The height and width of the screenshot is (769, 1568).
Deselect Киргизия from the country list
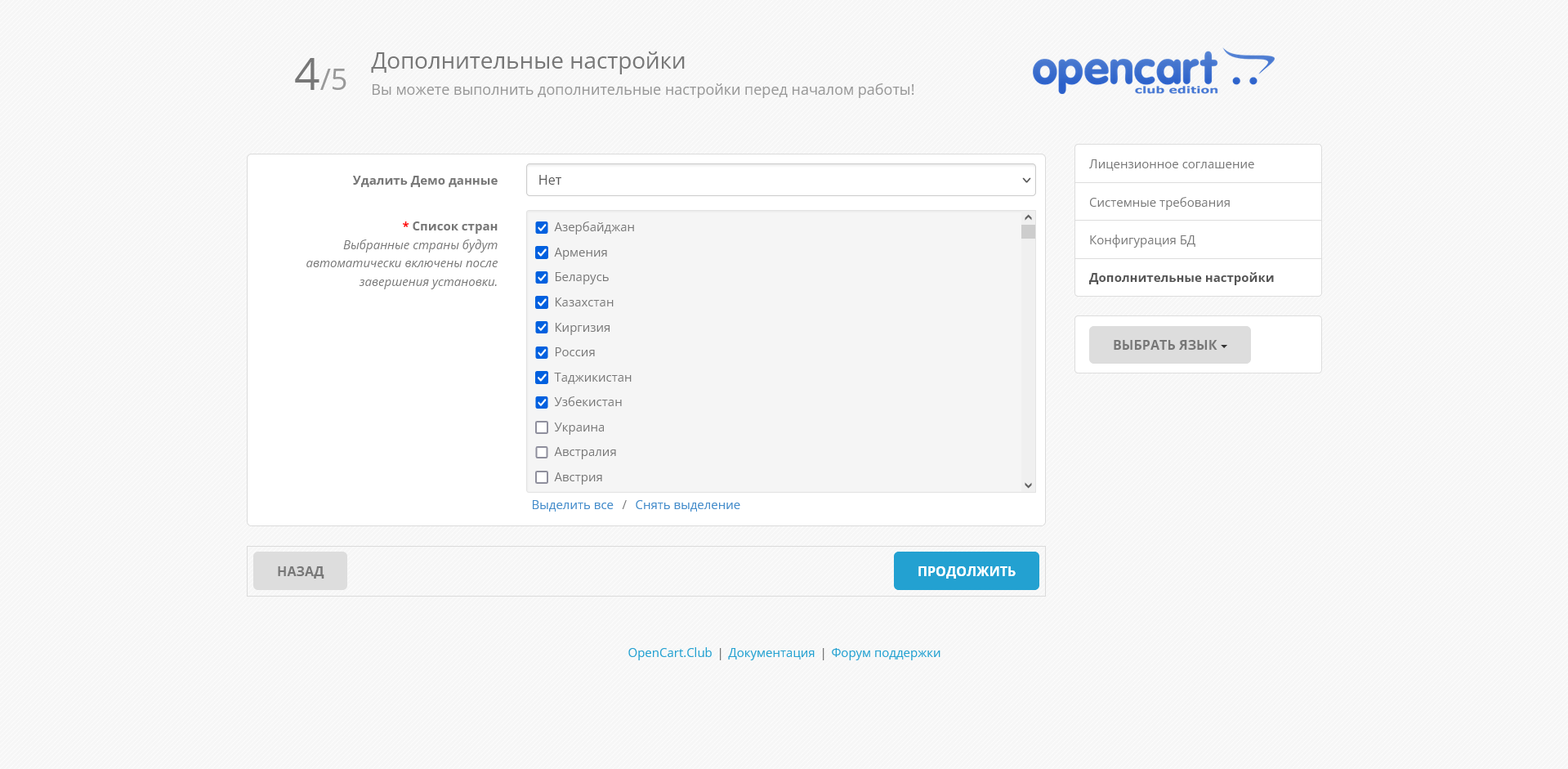542,327
